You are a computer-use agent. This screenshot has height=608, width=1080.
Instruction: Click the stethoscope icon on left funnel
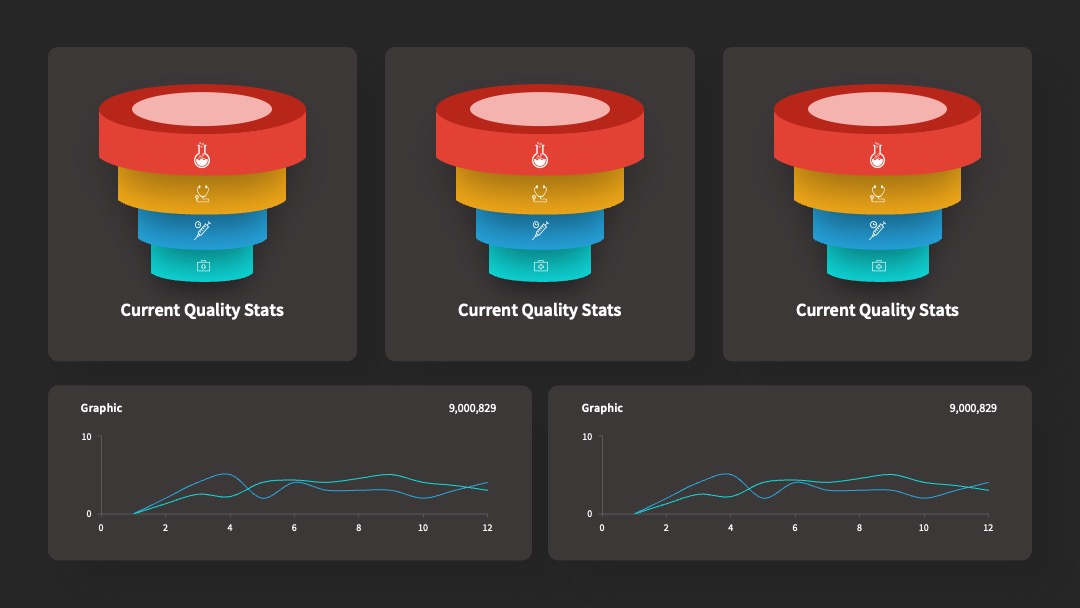(202, 193)
